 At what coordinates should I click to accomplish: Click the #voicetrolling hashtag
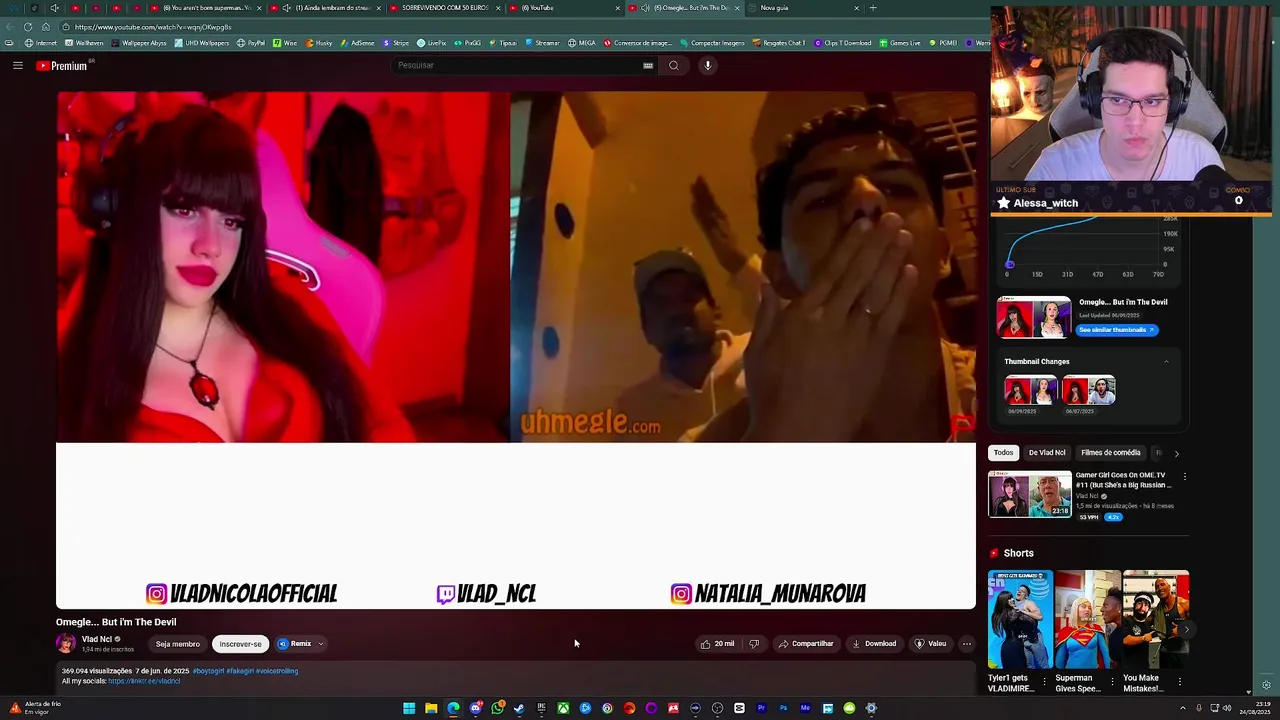click(x=276, y=671)
